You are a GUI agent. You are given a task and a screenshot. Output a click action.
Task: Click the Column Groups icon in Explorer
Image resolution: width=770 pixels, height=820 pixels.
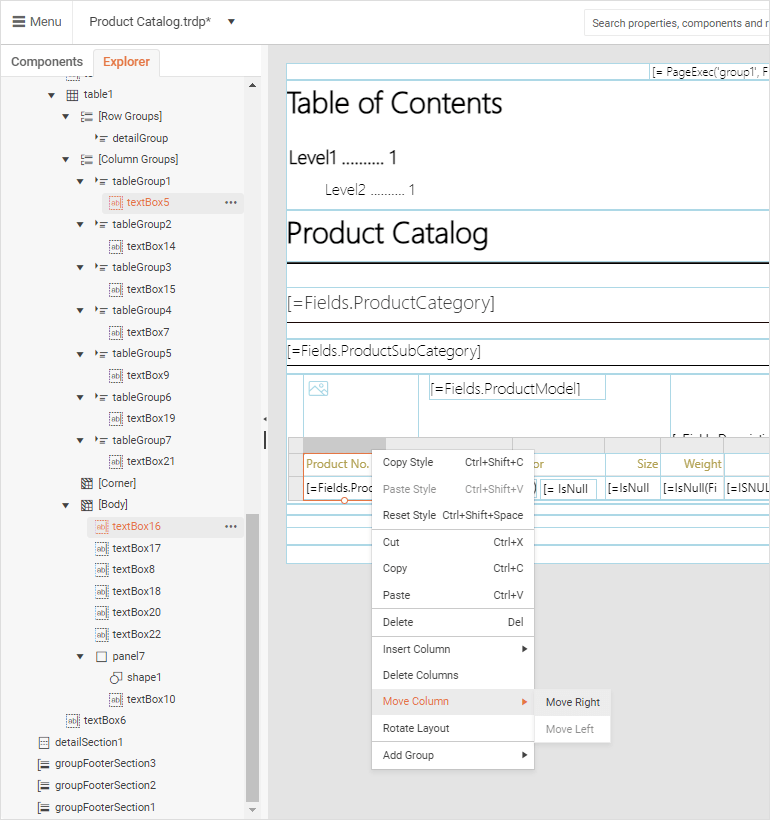(87, 160)
